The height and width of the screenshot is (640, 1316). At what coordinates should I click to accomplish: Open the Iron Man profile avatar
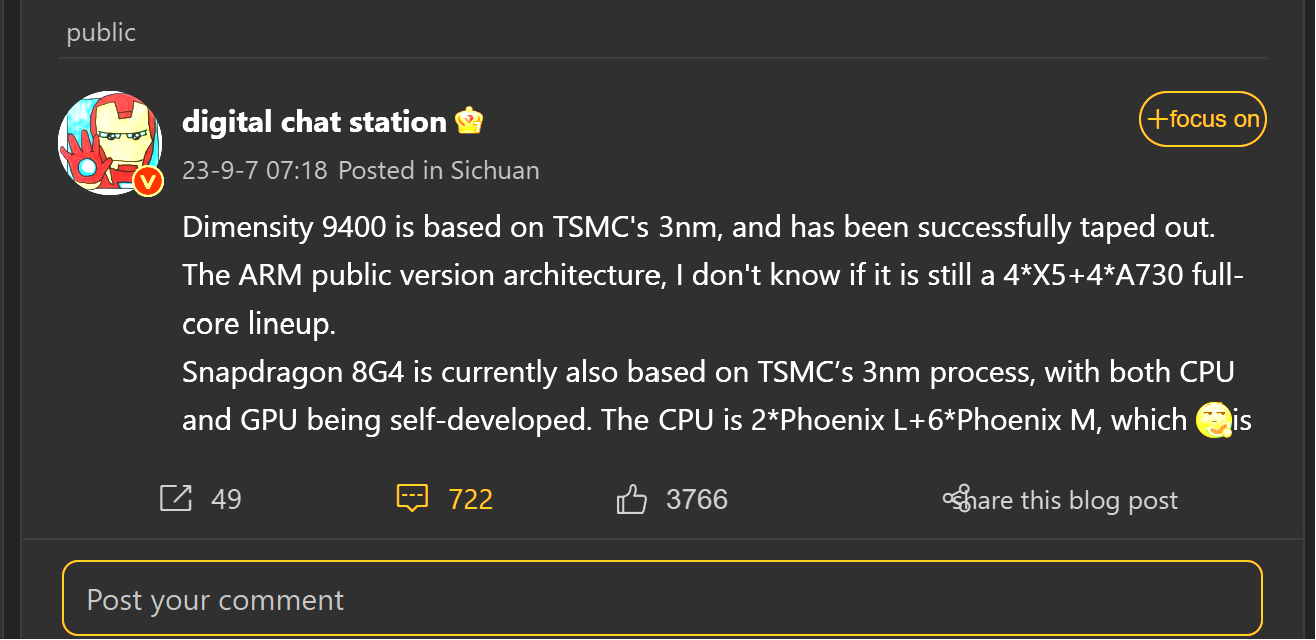110,142
